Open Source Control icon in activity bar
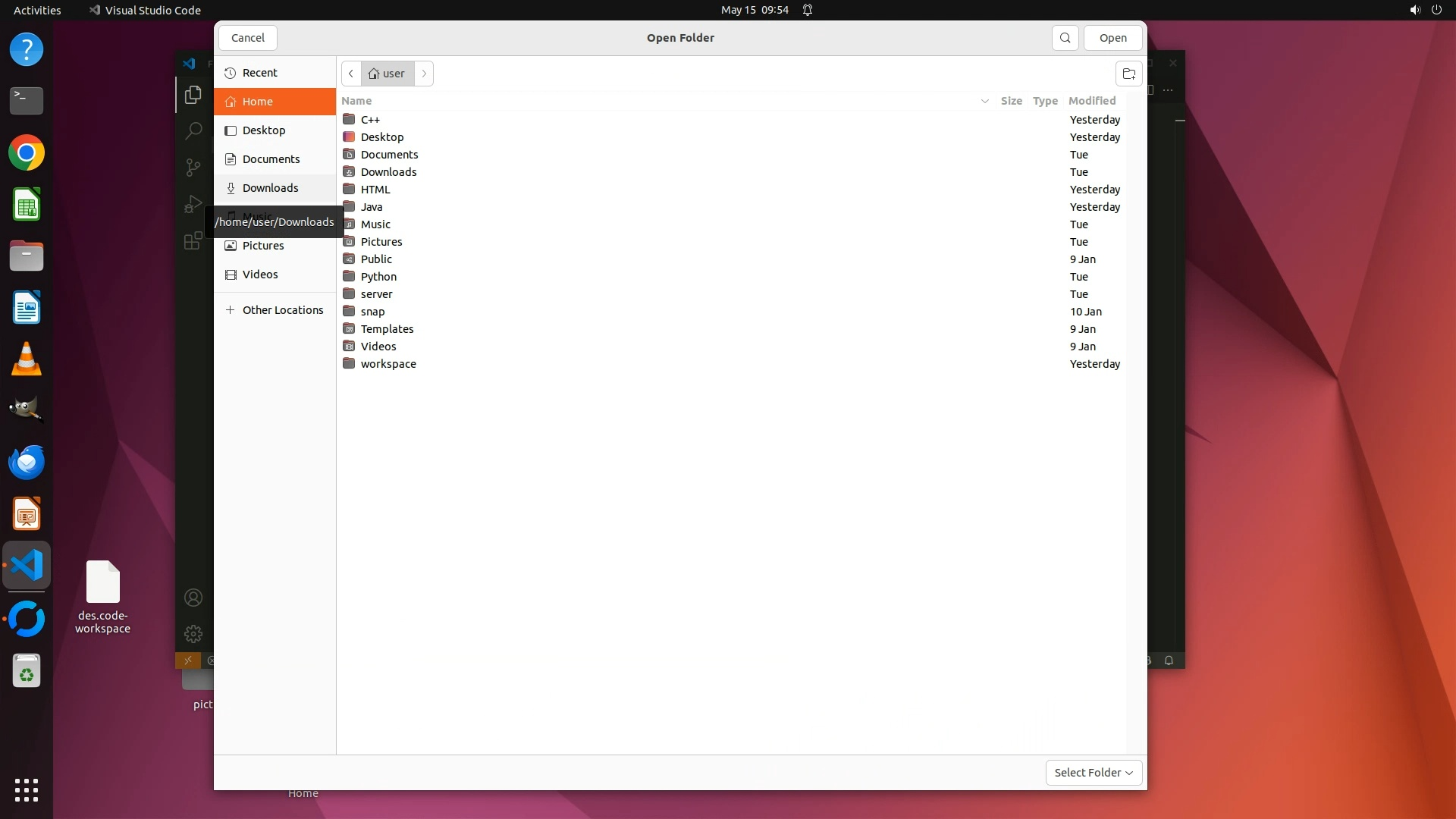 pyautogui.click(x=193, y=167)
